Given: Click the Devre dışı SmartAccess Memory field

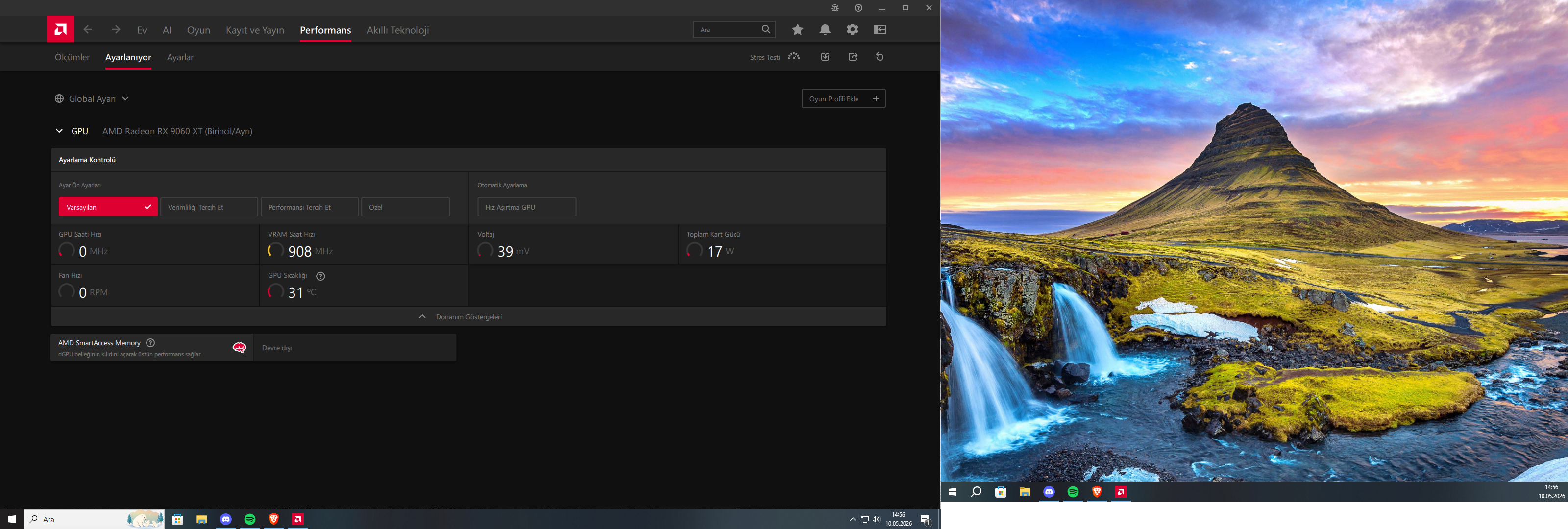Looking at the screenshot, I should (355, 348).
